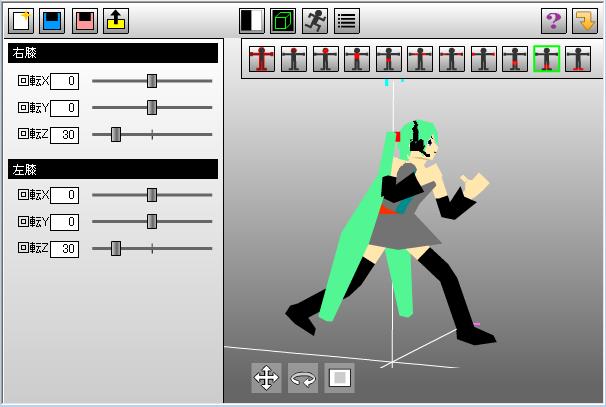Select the red thighs figure icon
Image resolution: width=606 pixels, height=407 pixels.
pos(515,59)
